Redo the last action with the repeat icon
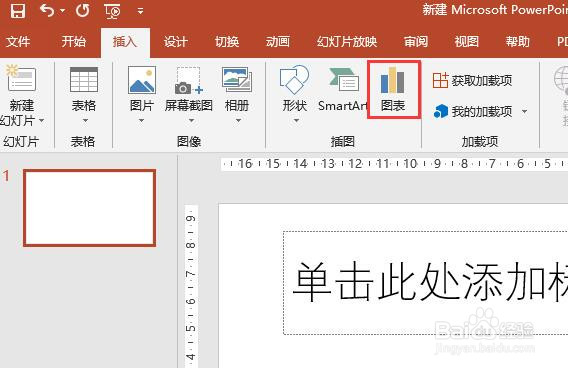 coord(83,11)
